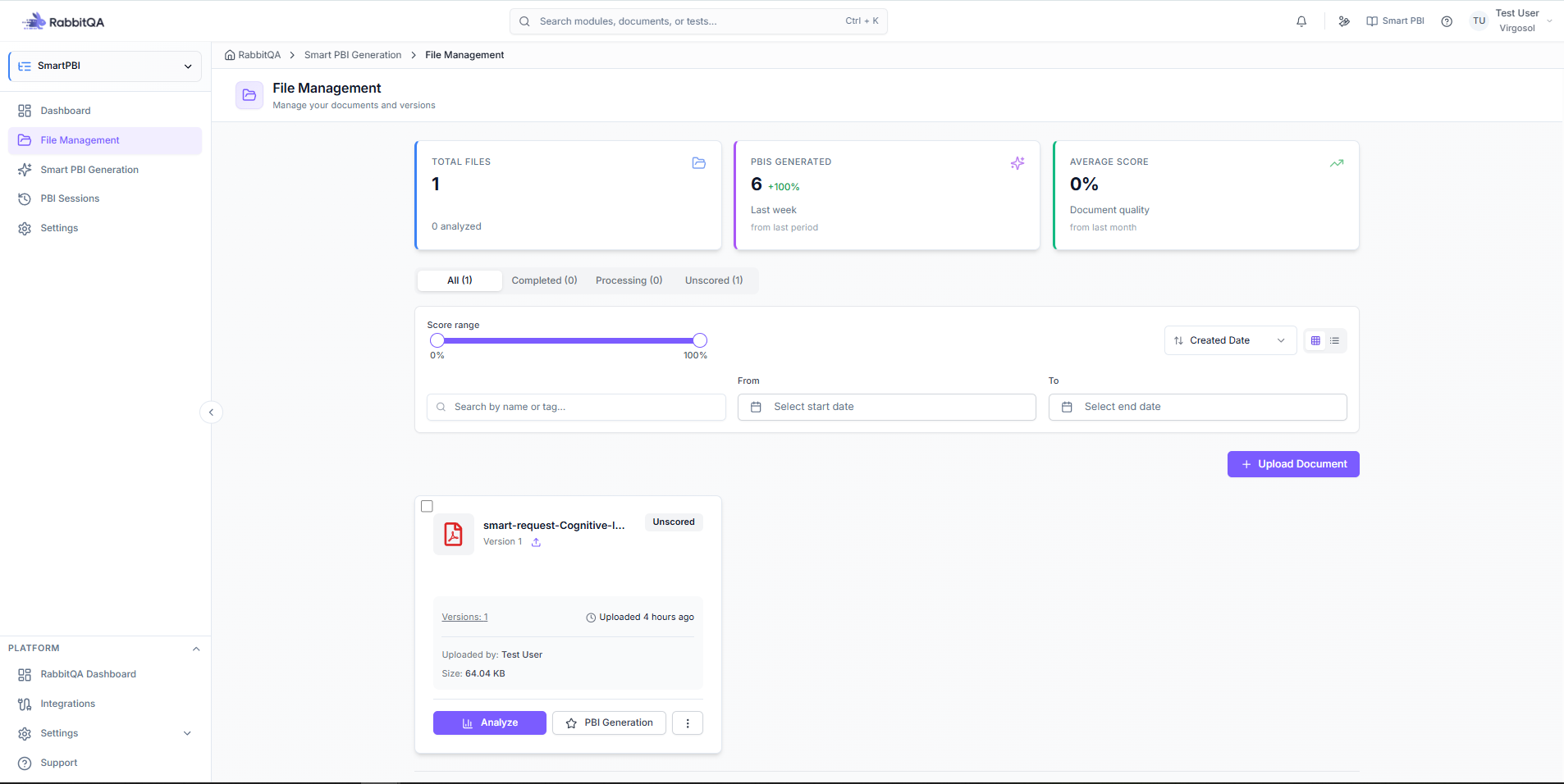
Task: Click the red PDF file icon
Action: point(453,534)
